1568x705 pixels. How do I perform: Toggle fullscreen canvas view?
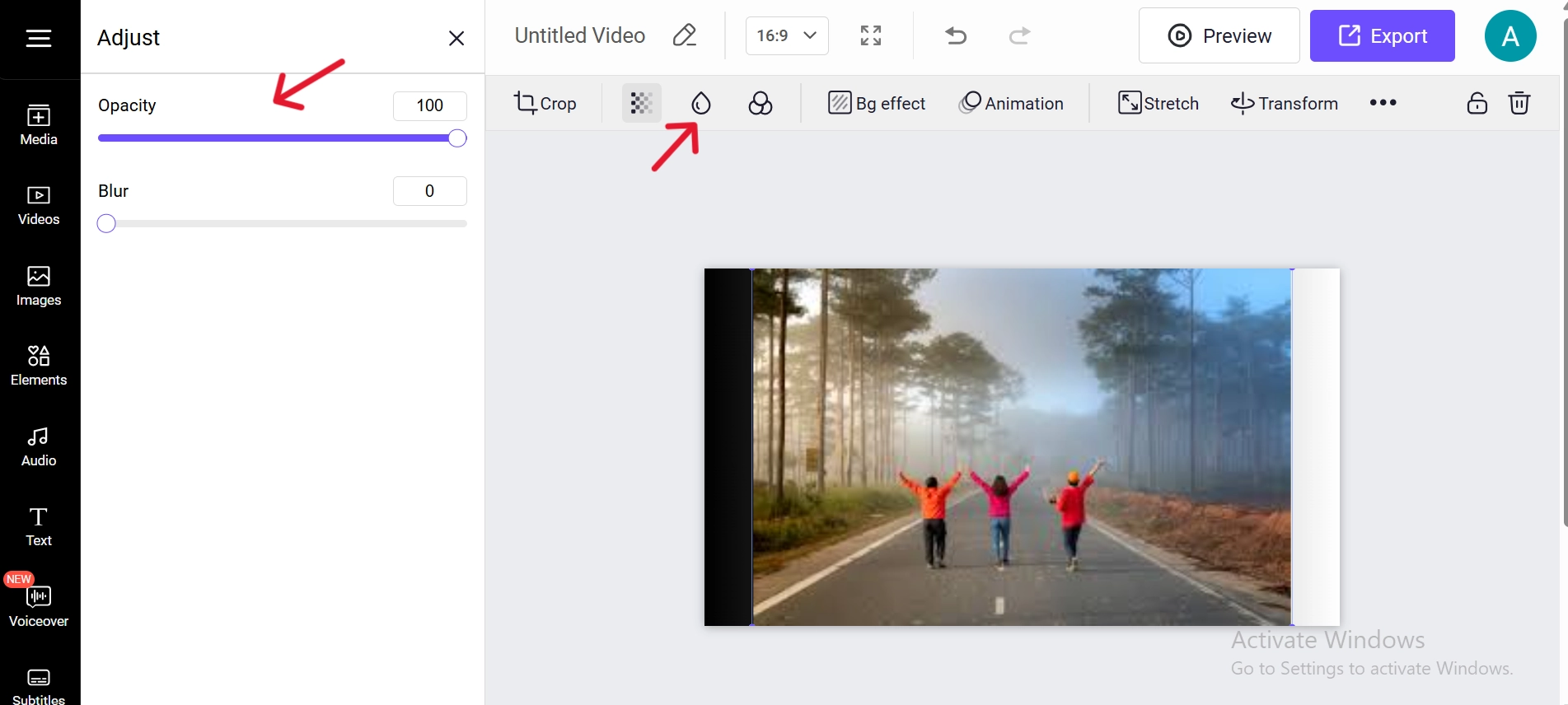pos(871,35)
